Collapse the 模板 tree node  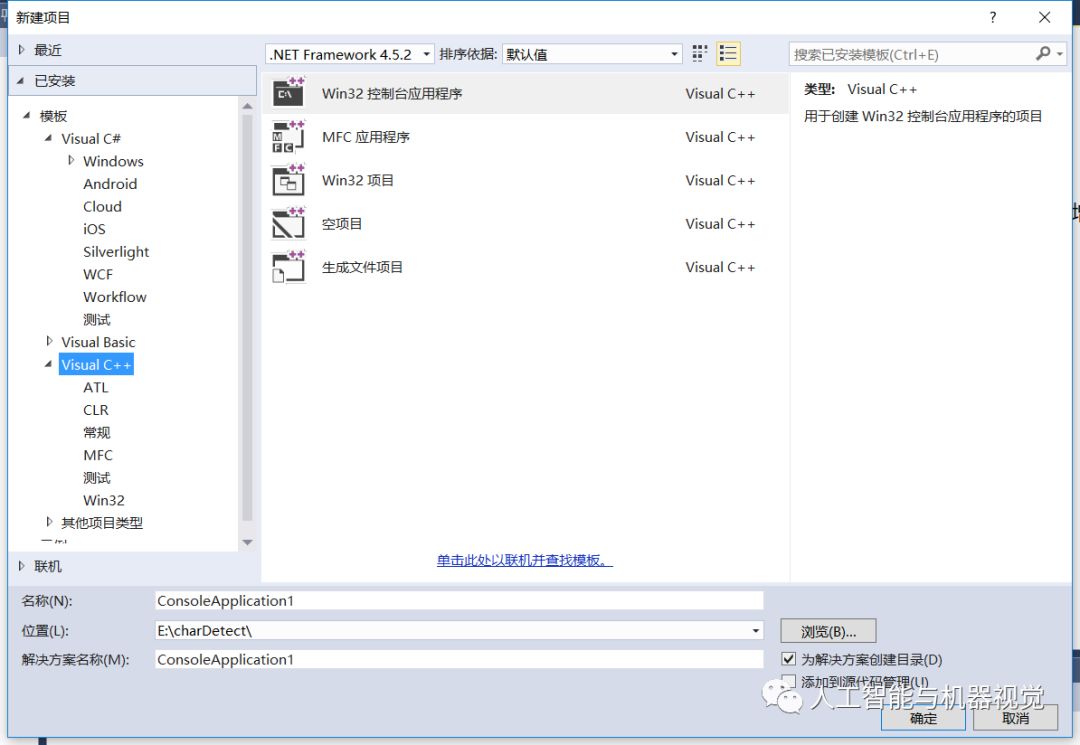click(x=26, y=116)
